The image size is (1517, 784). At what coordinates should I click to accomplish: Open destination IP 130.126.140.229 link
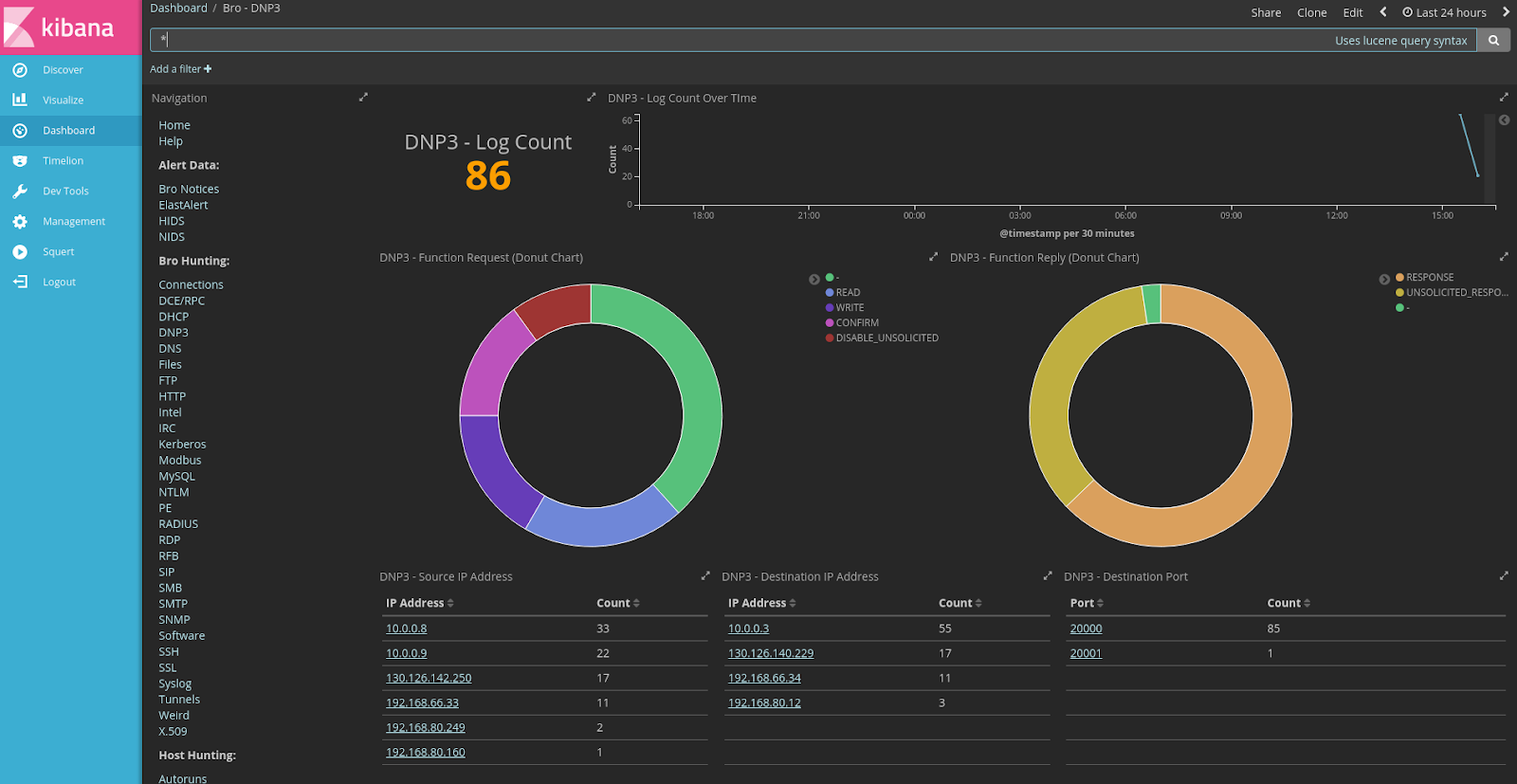(x=771, y=653)
